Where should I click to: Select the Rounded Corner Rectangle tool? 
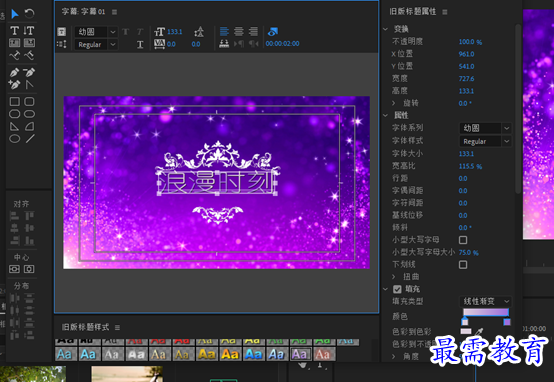click(29, 102)
